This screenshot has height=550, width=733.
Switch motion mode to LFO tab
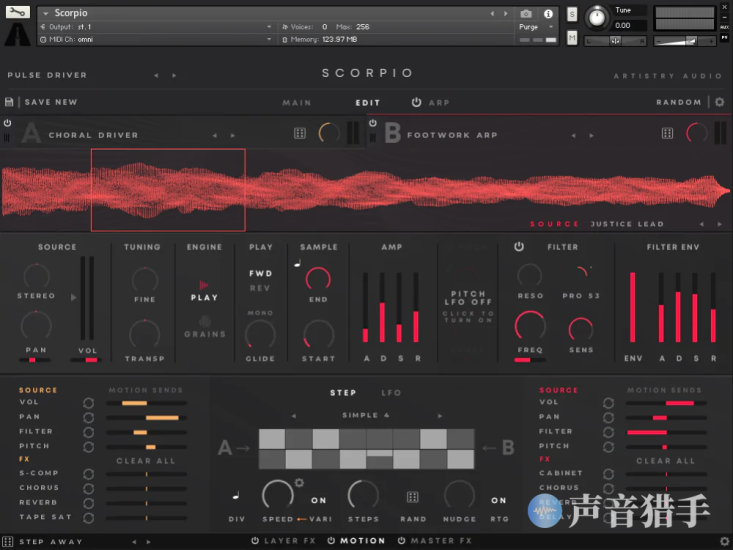pos(391,393)
